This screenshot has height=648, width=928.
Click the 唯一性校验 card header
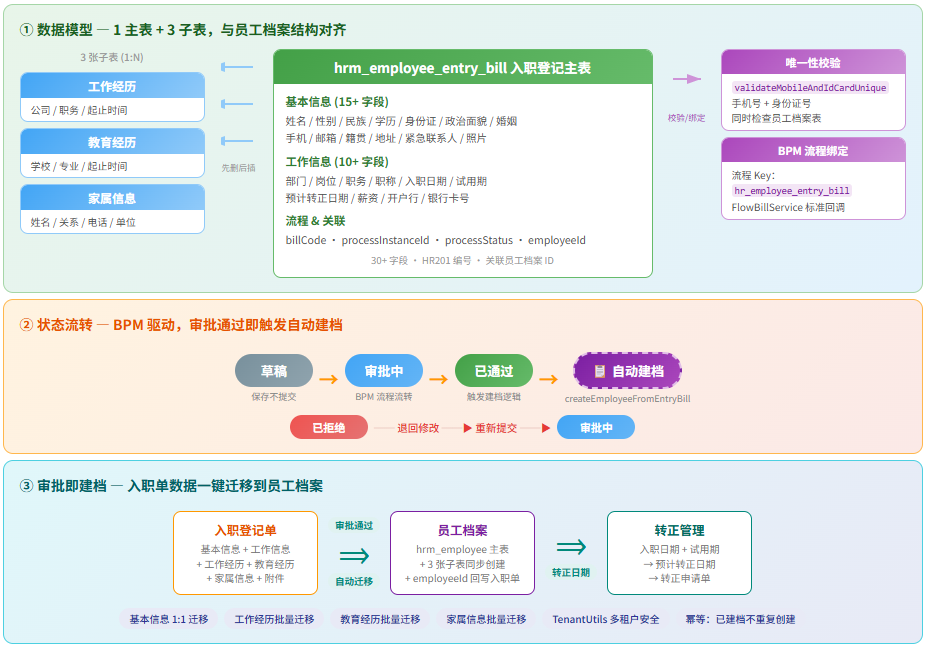[x=813, y=63]
